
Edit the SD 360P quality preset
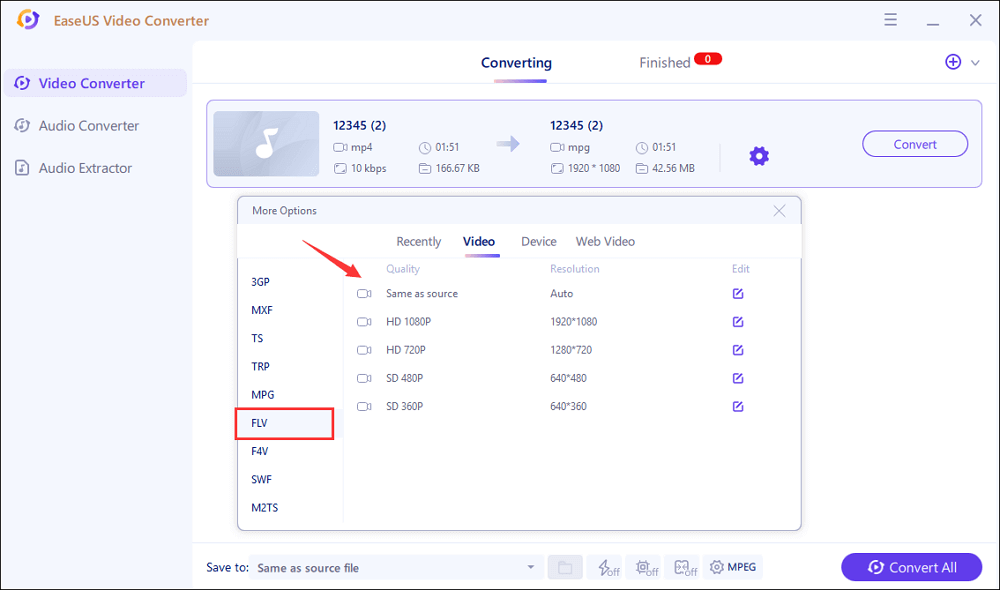tap(738, 407)
